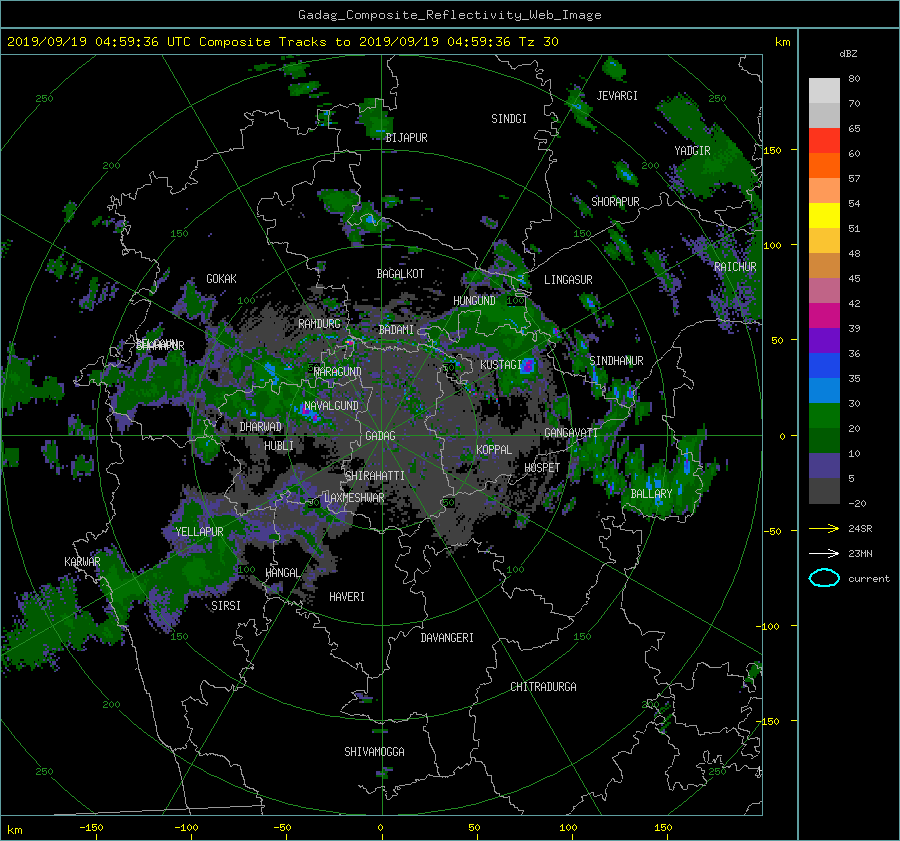
Task: Click the GOKAK city label
Action: click(221, 279)
